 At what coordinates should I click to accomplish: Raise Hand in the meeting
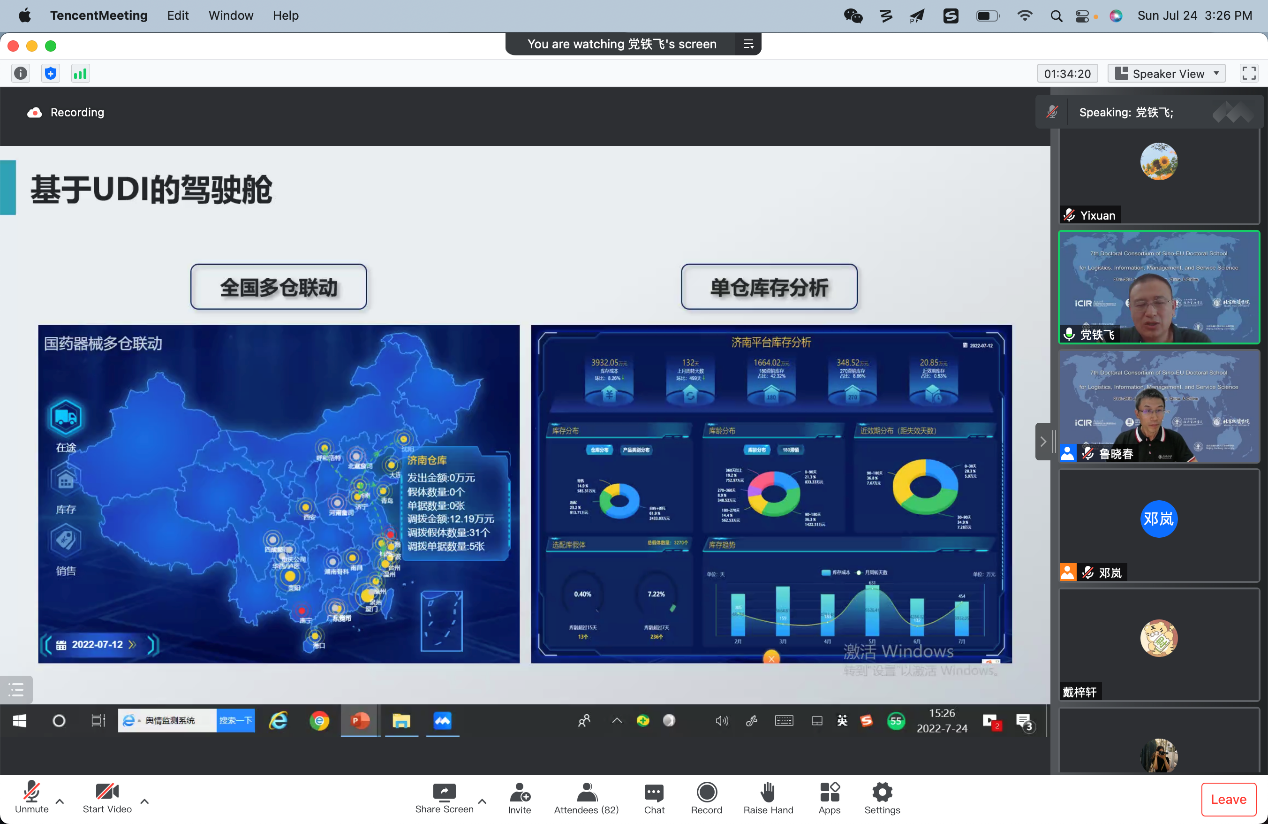pyautogui.click(x=768, y=797)
